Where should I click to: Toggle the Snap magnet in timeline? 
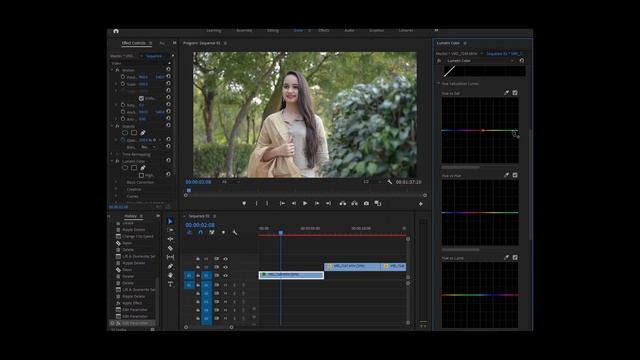point(200,233)
